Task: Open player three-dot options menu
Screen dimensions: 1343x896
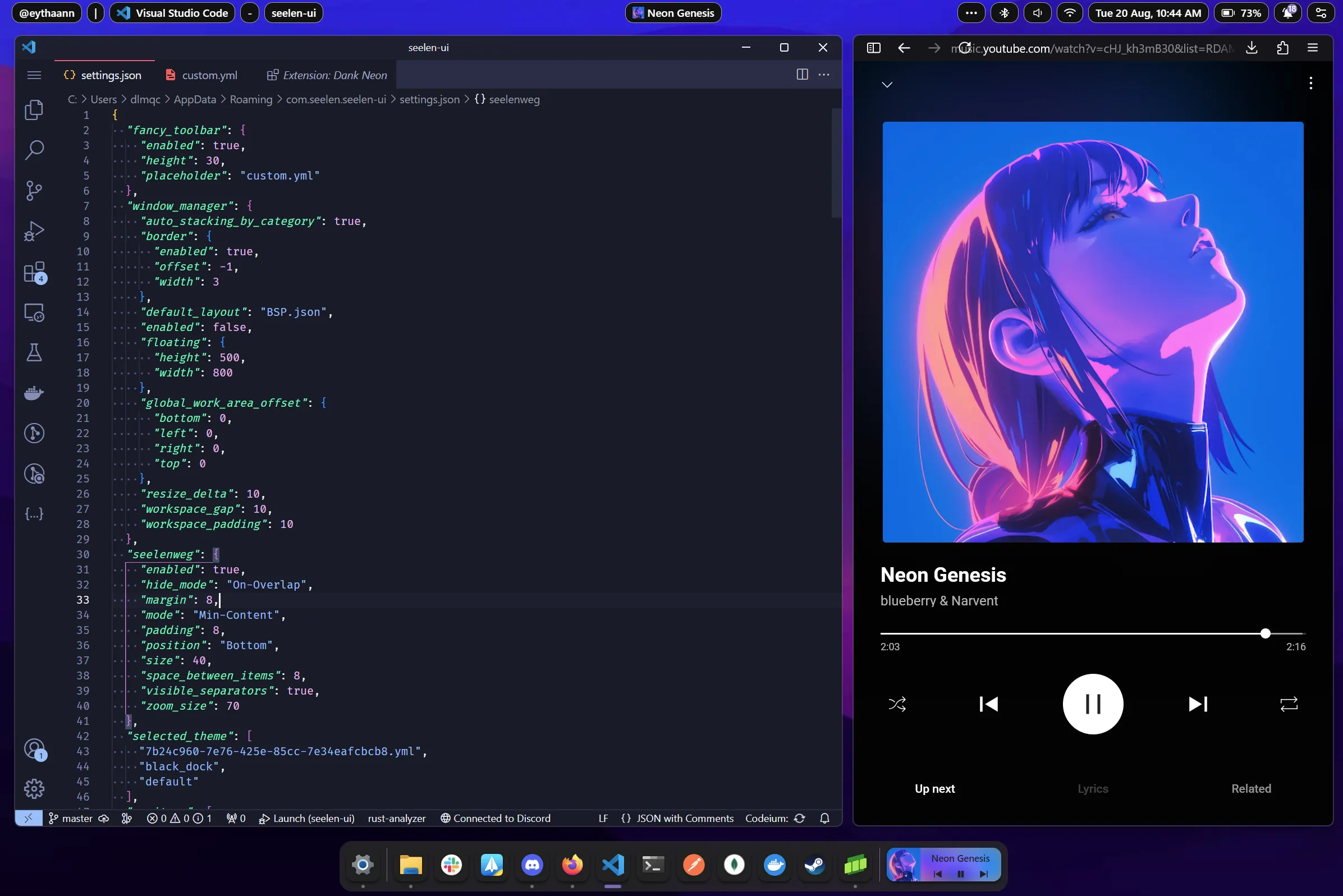Action: pos(1310,84)
